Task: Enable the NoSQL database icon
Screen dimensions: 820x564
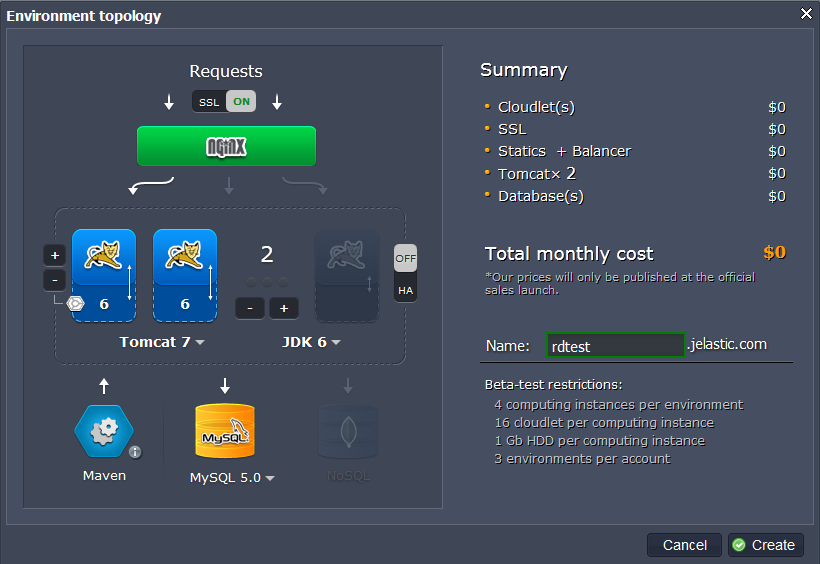Action: point(347,431)
